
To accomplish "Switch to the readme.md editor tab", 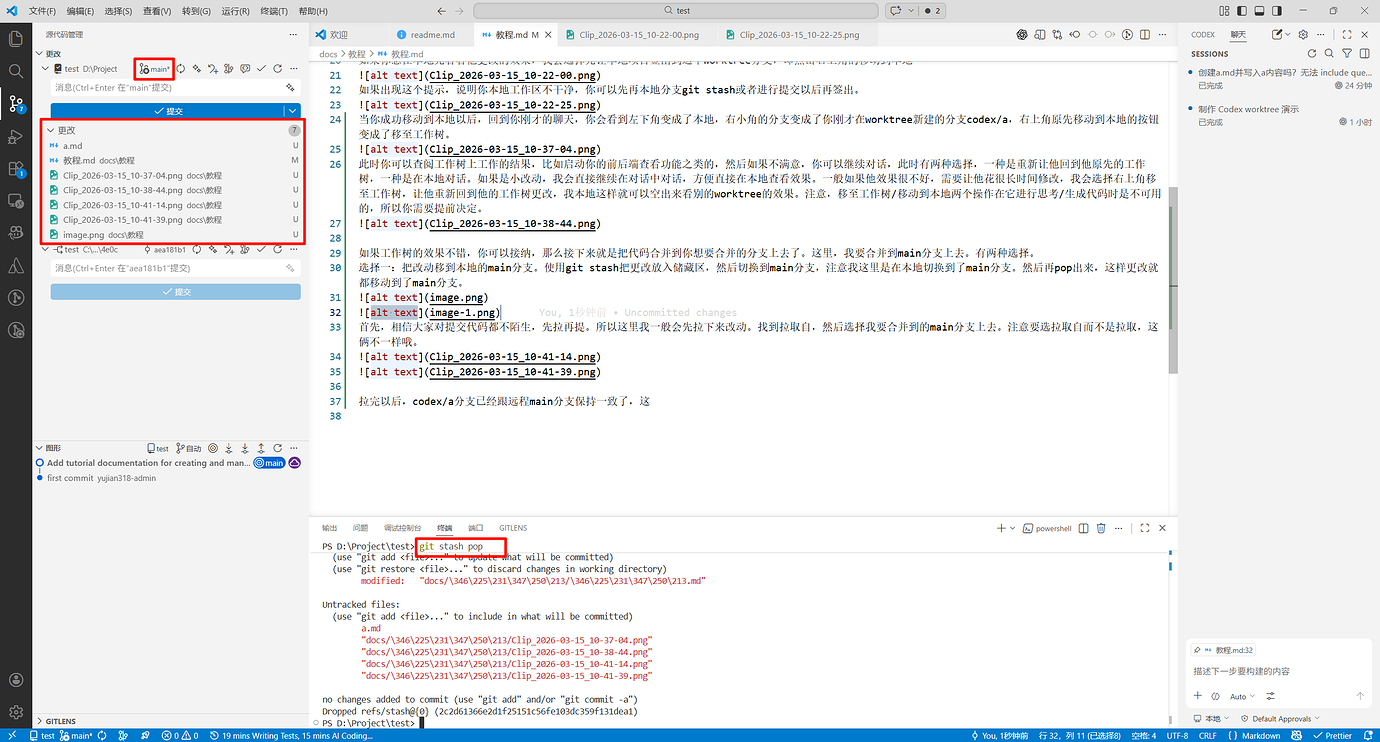I will [x=432, y=34].
